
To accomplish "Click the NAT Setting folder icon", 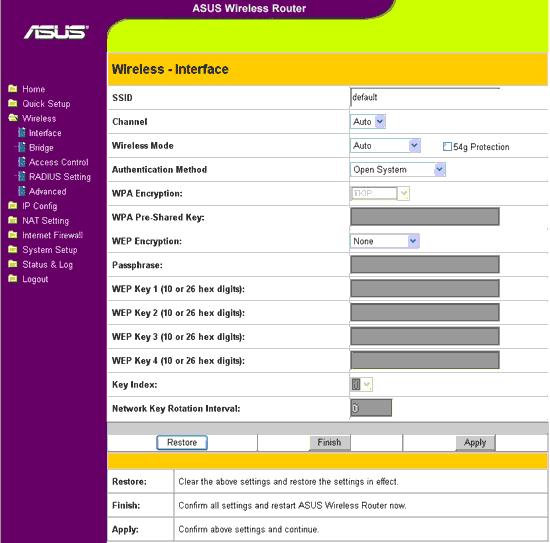I will click(x=13, y=220).
